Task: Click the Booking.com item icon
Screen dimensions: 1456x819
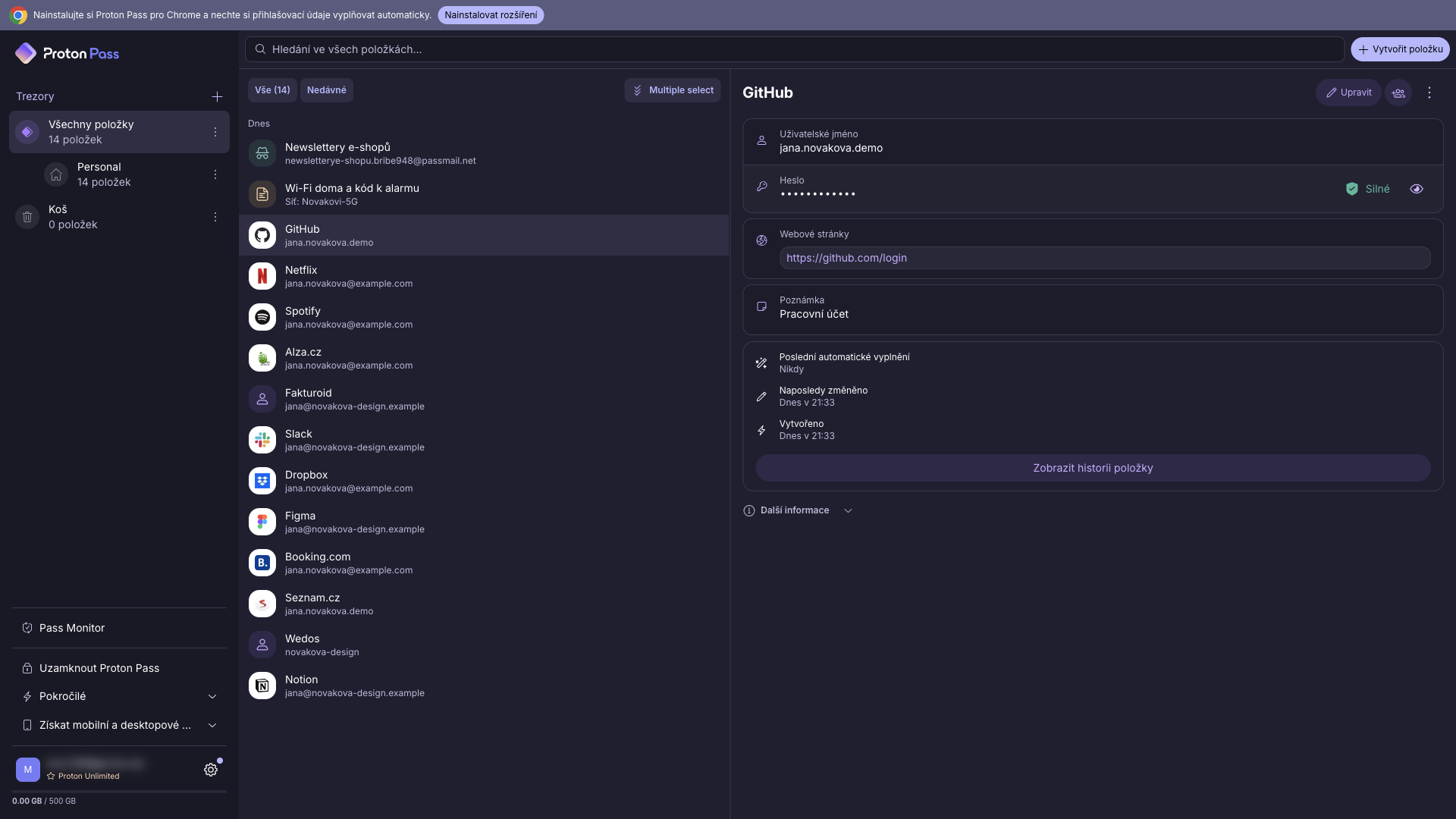Action: 262,563
